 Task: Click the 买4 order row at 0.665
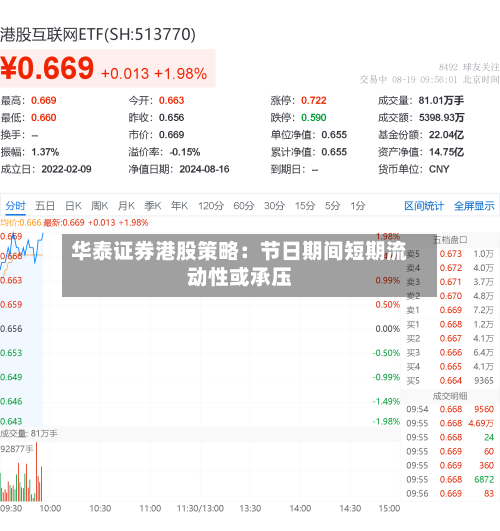pyautogui.click(x=450, y=367)
